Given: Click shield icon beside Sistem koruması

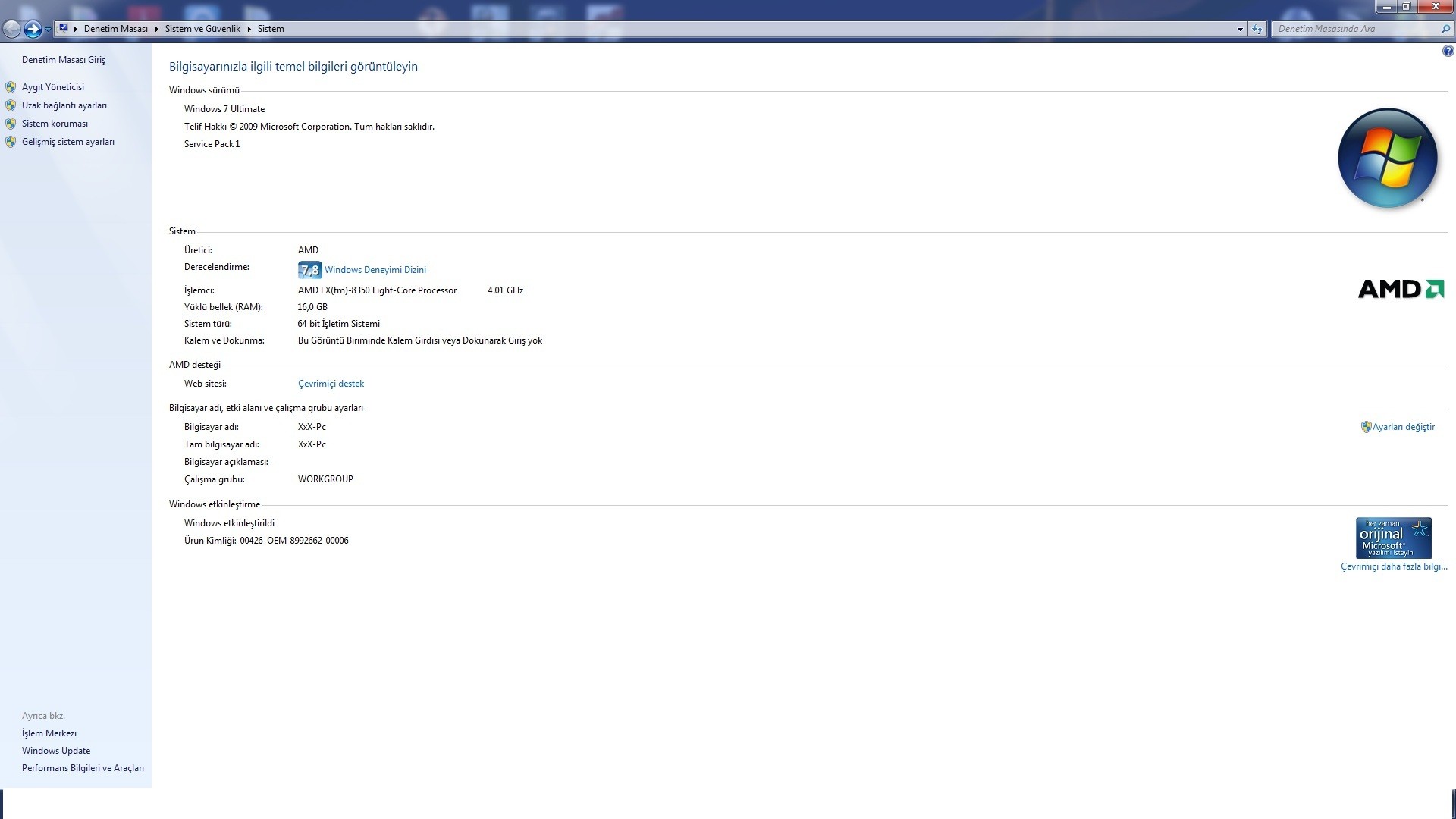Looking at the screenshot, I should coord(11,124).
